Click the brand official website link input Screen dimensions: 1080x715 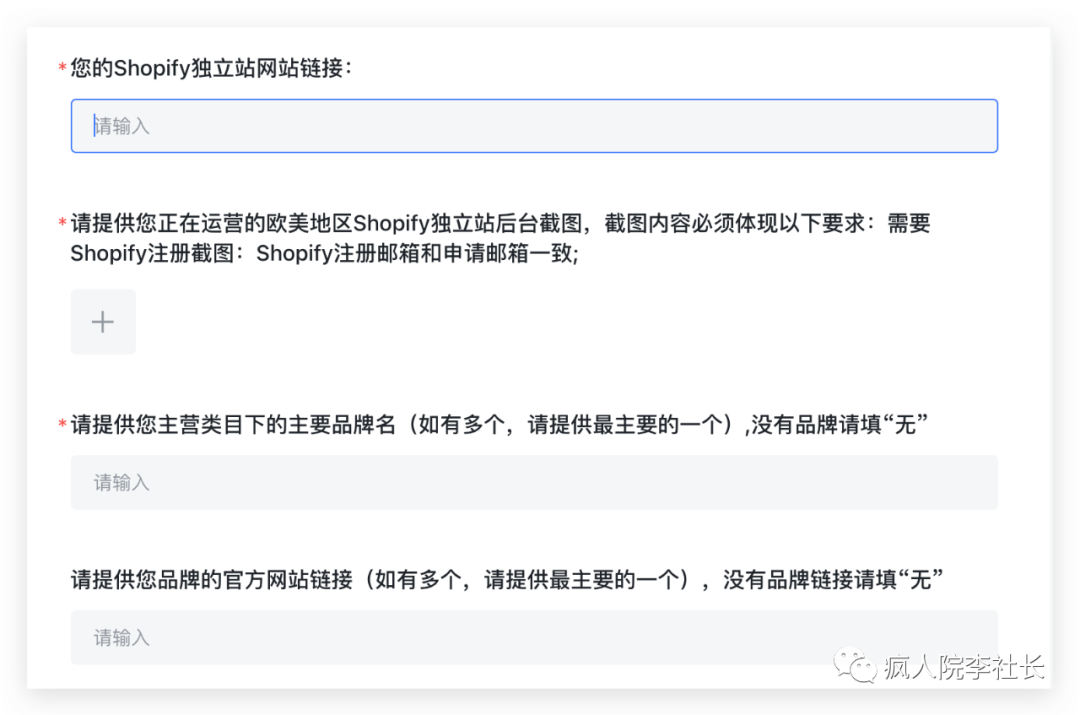(533, 637)
